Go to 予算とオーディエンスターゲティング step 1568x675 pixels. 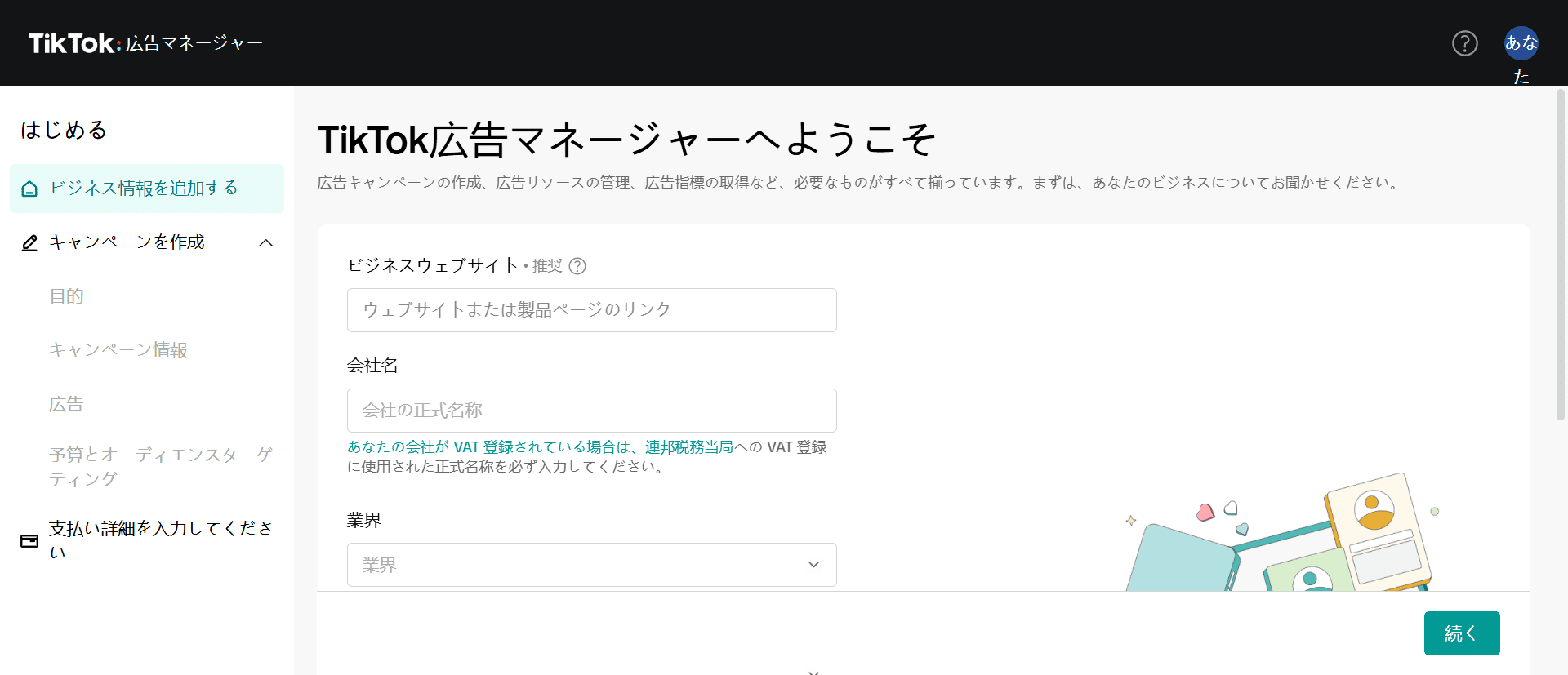click(161, 467)
